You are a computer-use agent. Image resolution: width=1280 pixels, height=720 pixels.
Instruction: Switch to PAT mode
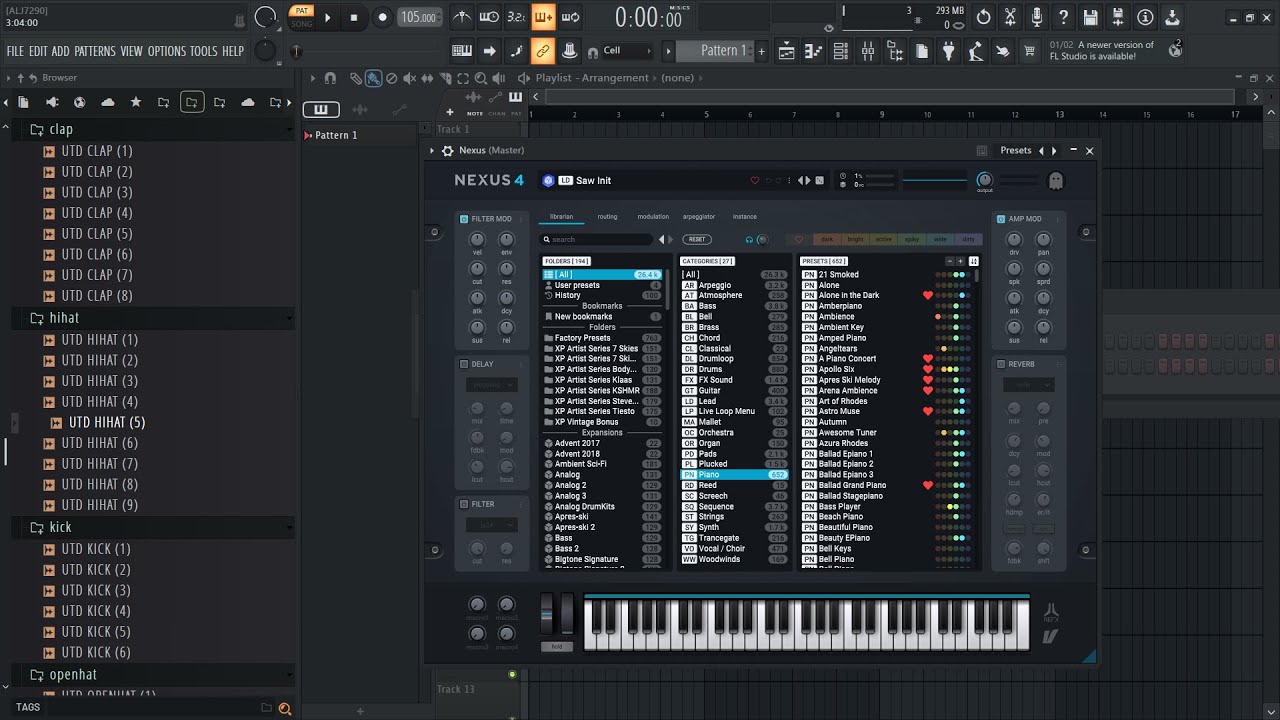301,11
